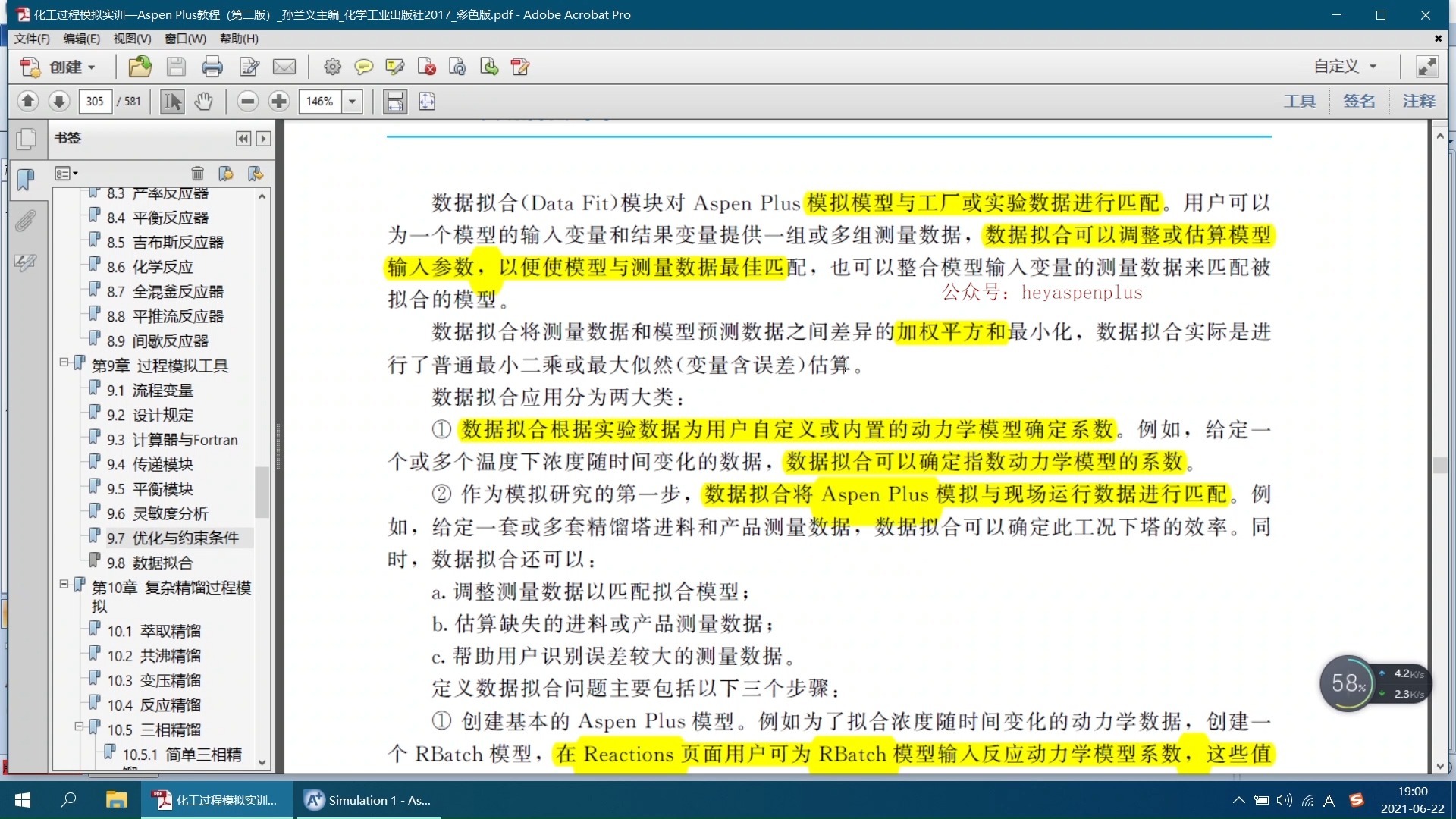This screenshot has height=819, width=1456.
Task: Close the document with the menu-bar X
Action: tap(1438, 39)
